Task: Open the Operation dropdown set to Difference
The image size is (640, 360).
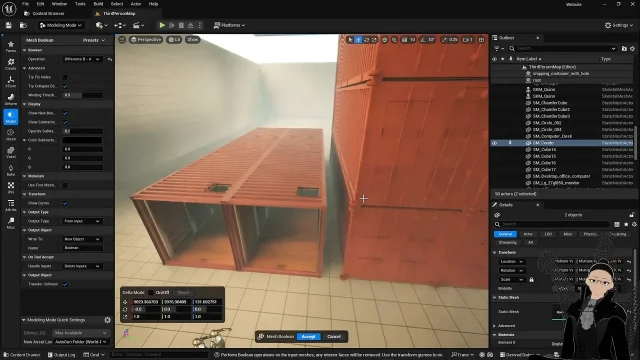Action: tap(82, 59)
